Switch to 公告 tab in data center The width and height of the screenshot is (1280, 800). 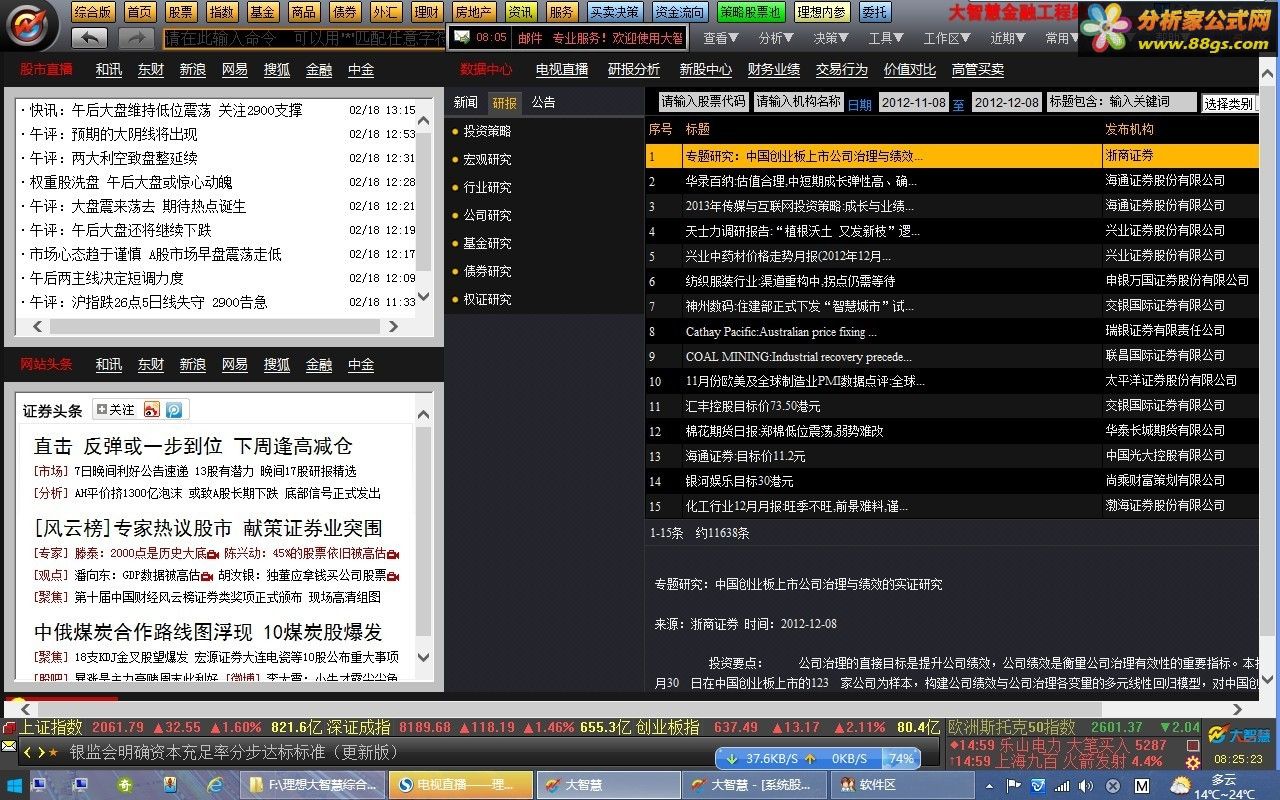click(543, 102)
